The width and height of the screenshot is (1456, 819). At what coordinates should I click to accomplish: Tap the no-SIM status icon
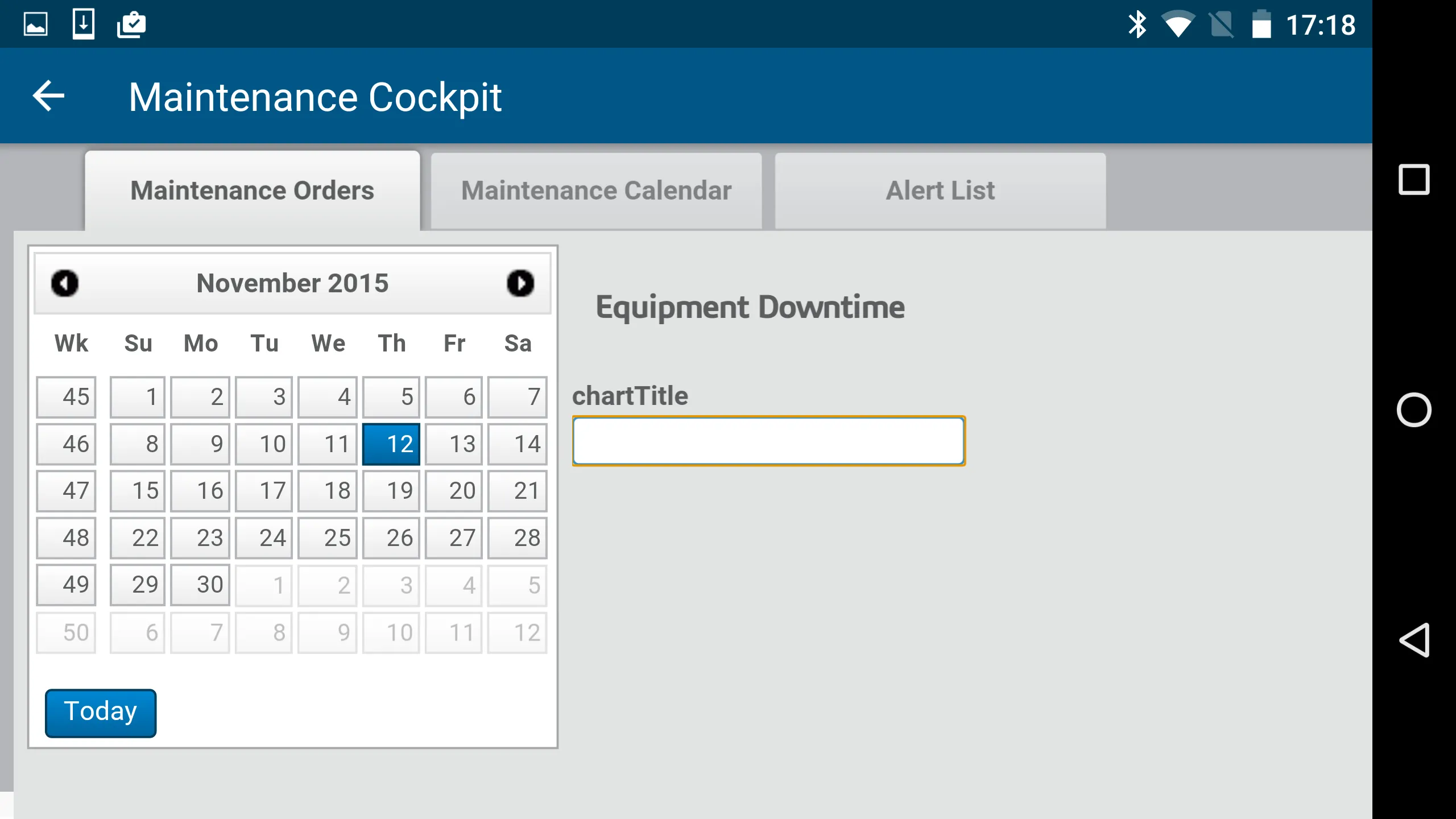(1221, 24)
